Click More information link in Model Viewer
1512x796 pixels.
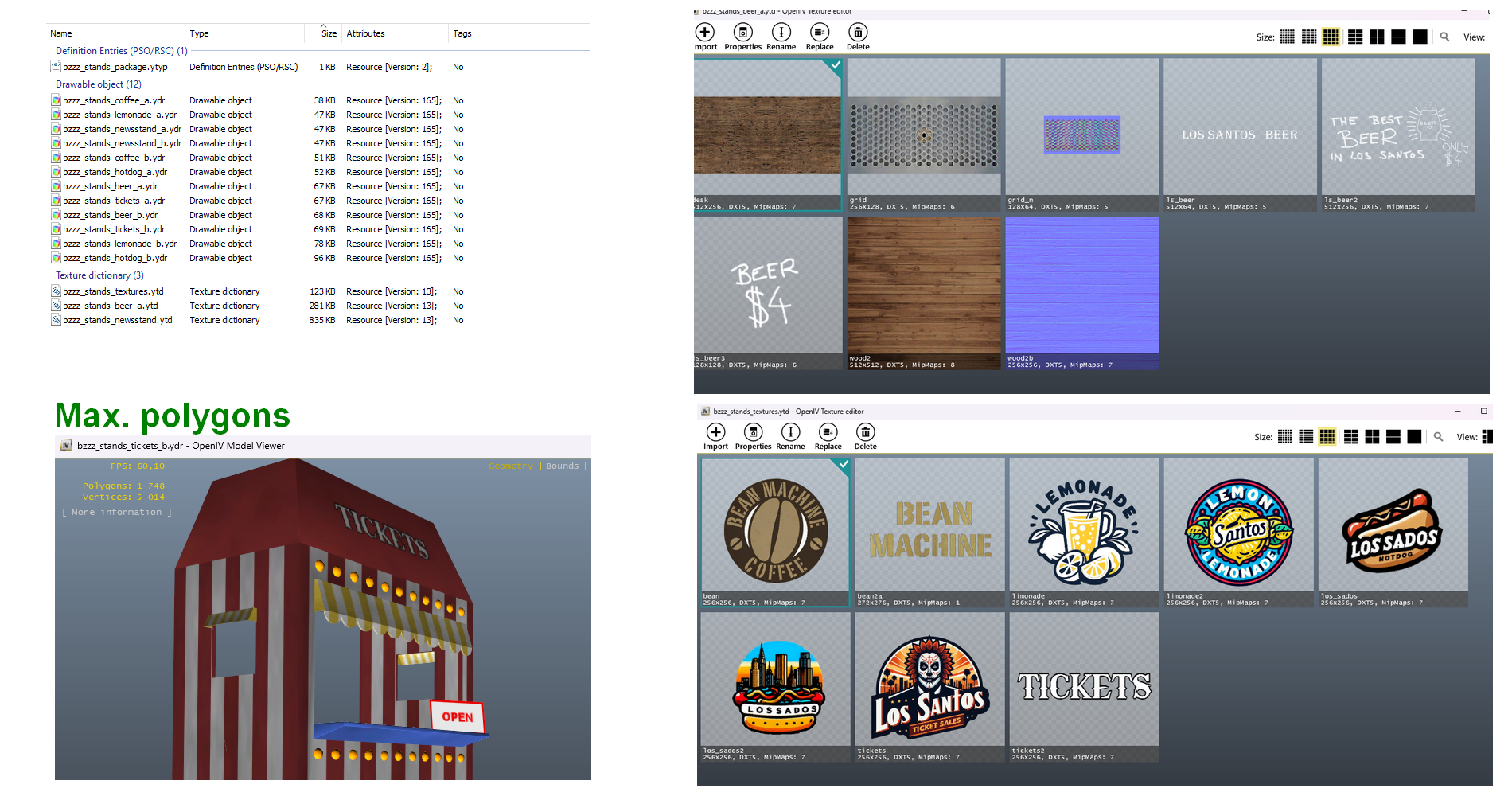pyautogui.click(x=116, y=512)
